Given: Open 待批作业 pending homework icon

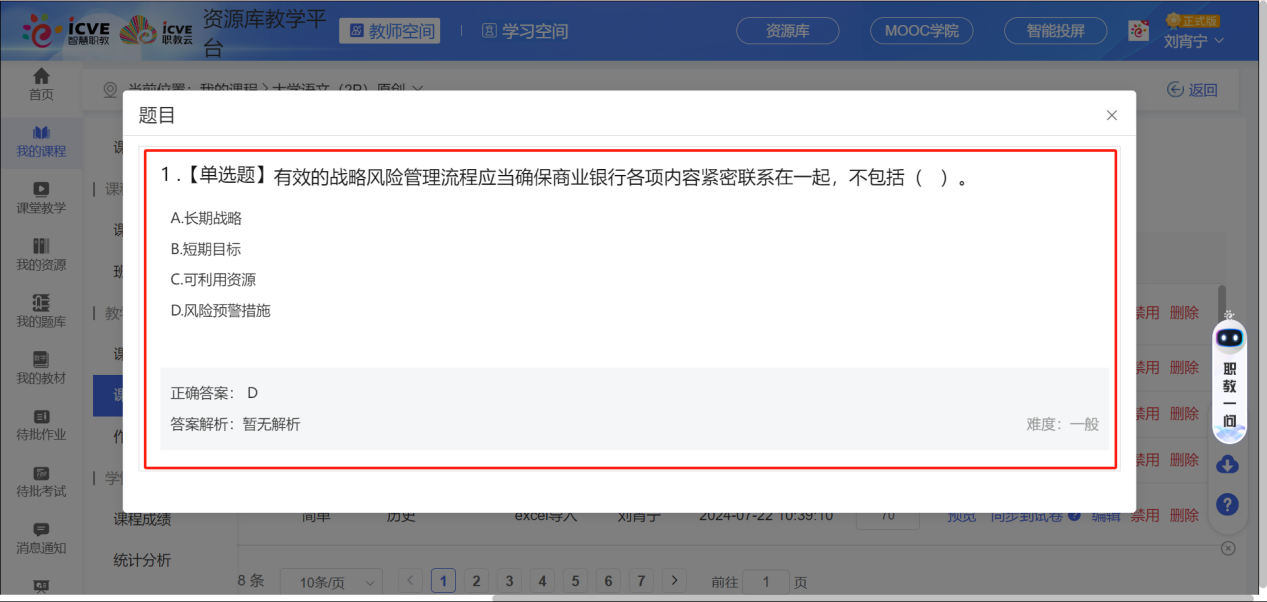Looking at the screenshot, I should (x=41, y=425).
